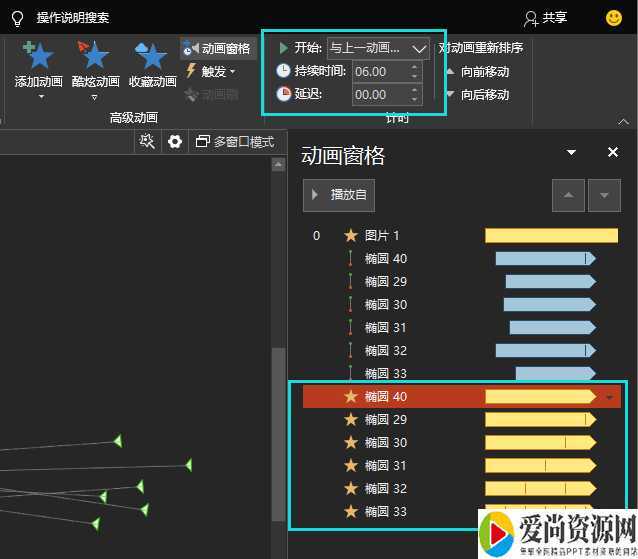The width and height of the screenshot is (638, 559).
Task: Toggle the 动画窗格 pane button
Action: tap(216, 48)
